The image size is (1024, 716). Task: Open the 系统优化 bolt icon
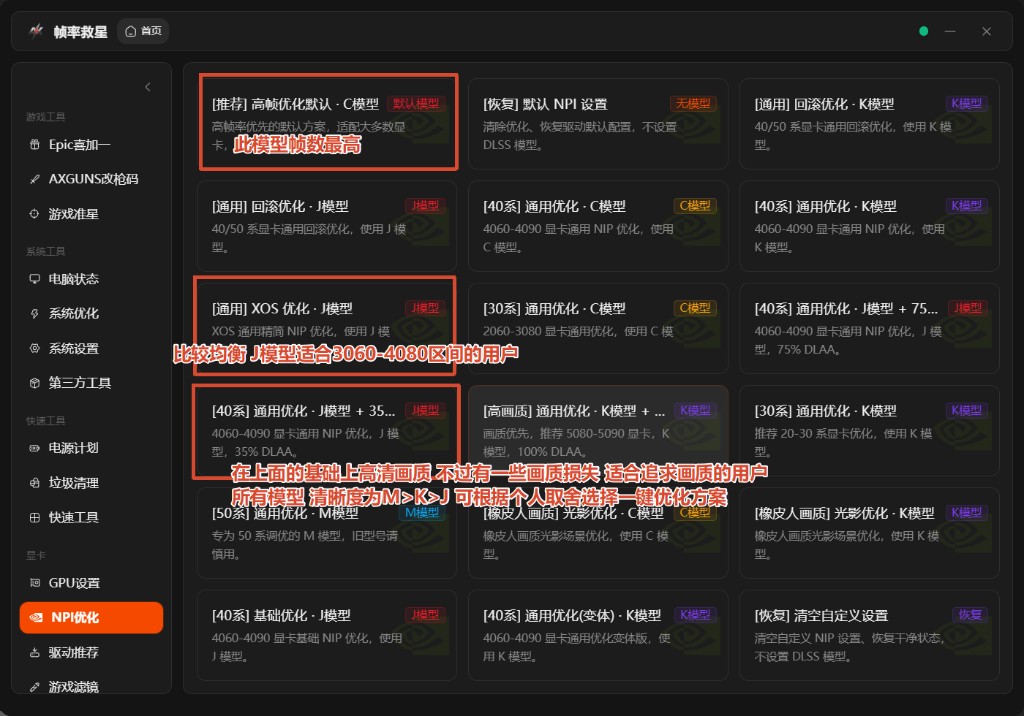coord(35,314)
